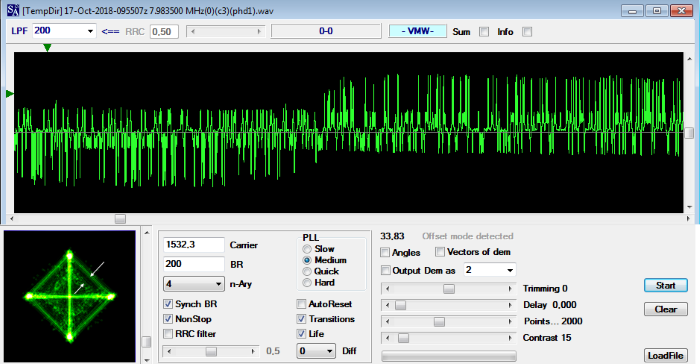The height and width of the screenshot is (364, 700).
Task: Click right arrow of Trimming slider
Action: (x=510, y=289)
